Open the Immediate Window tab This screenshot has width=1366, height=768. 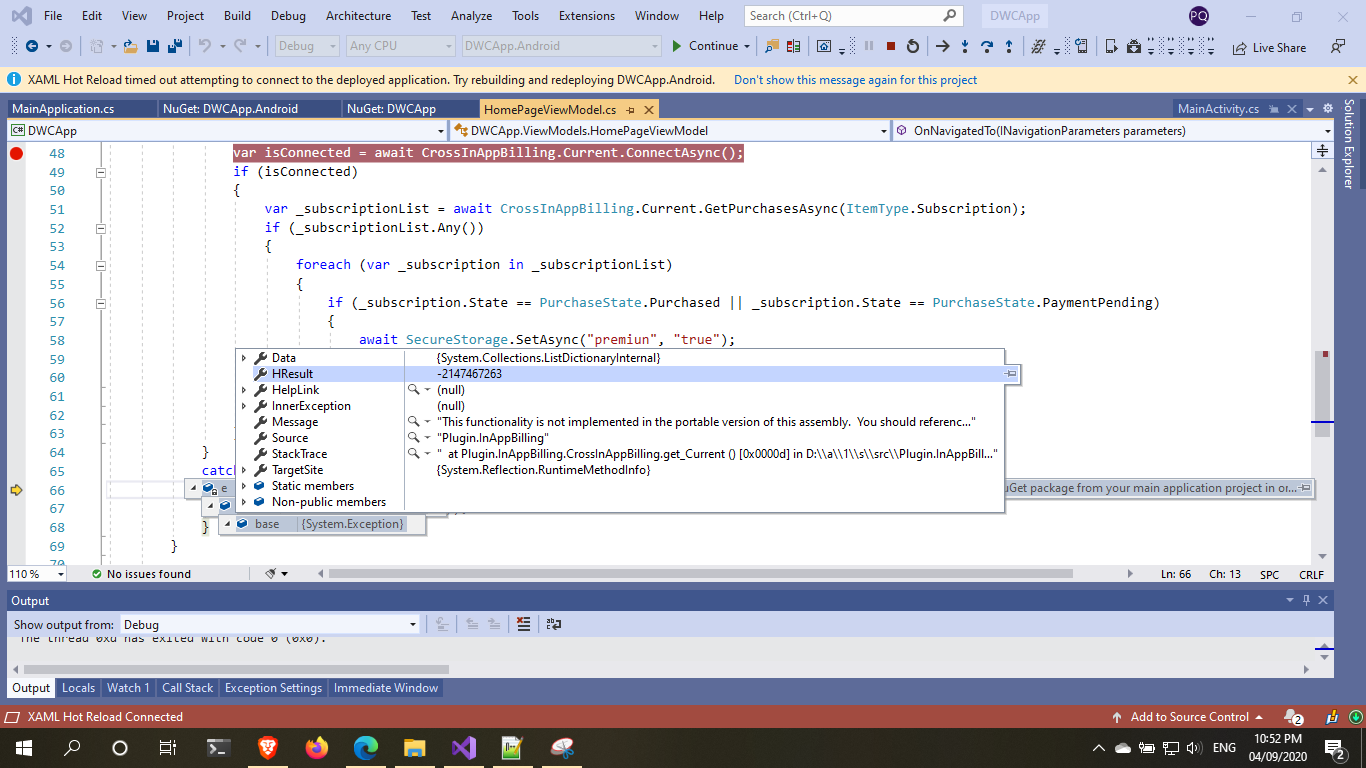386,688
